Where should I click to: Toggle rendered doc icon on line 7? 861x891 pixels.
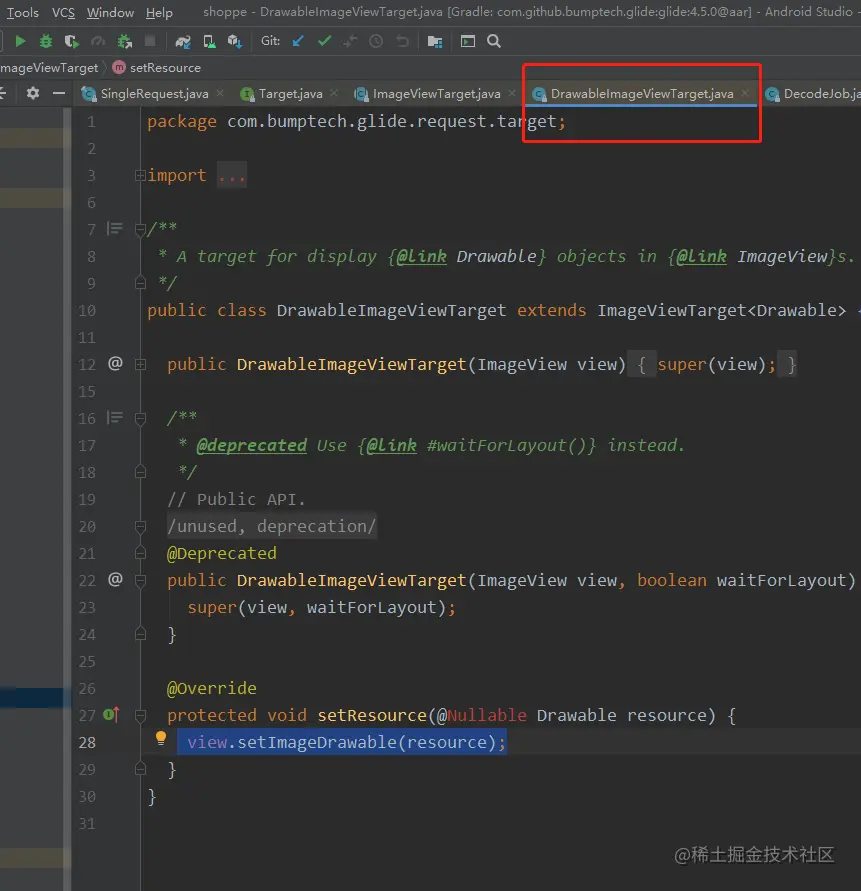point(115,228)
